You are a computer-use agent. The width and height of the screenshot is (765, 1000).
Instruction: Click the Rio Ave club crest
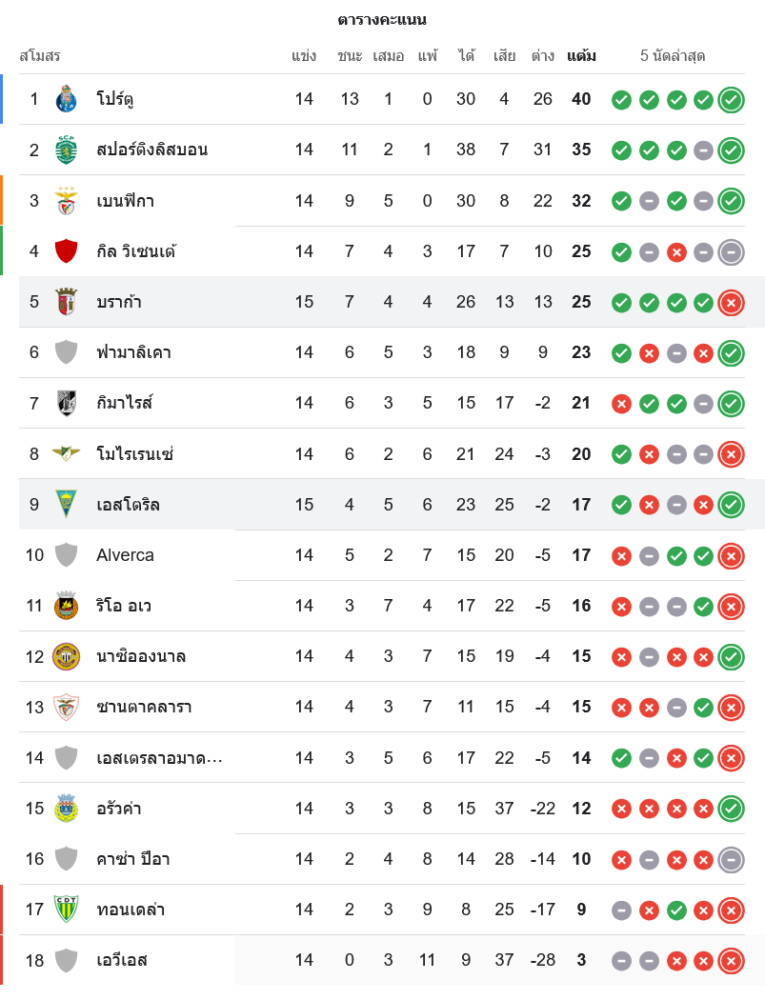coord(66,605)
